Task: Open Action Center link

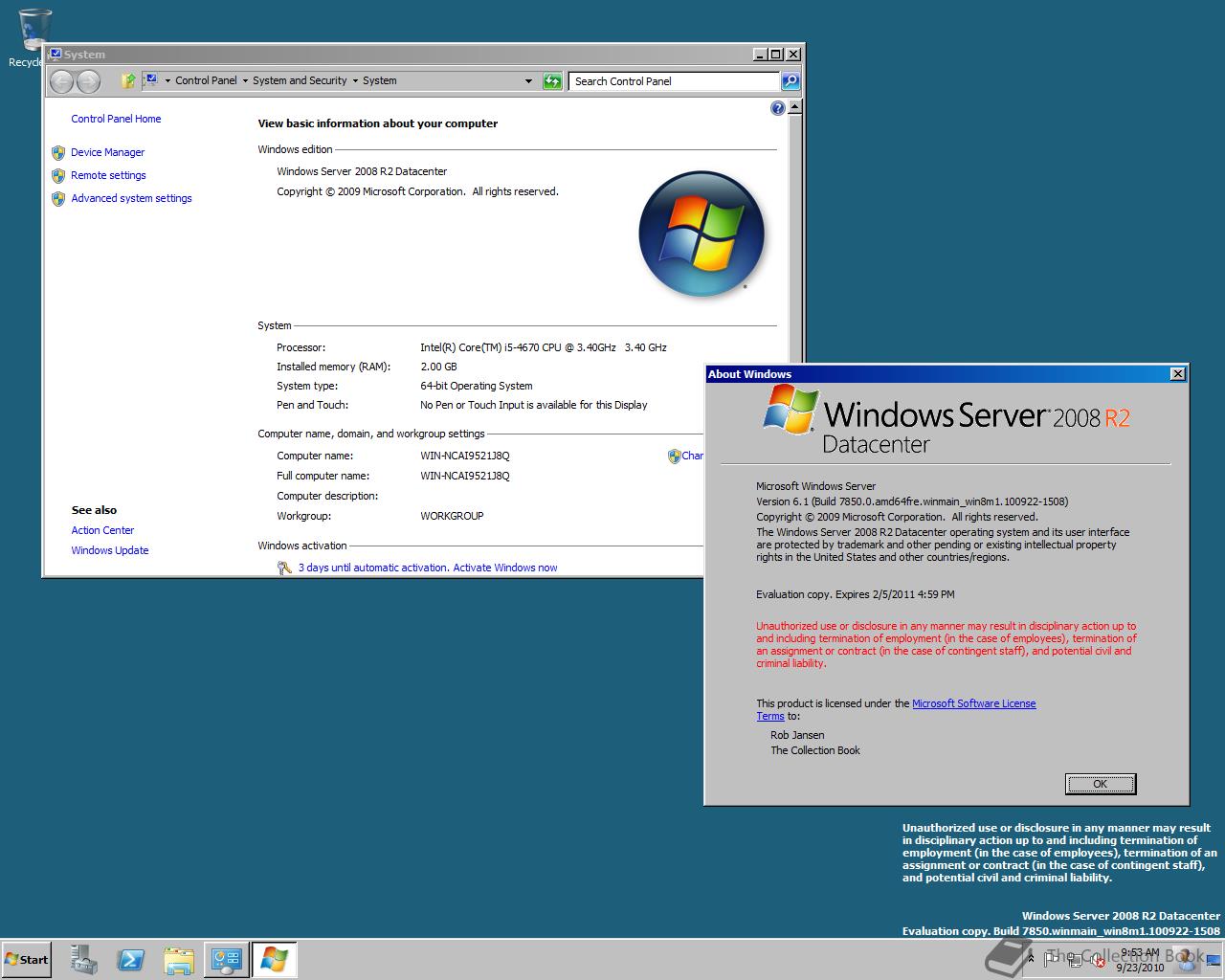Action: click(102, 530)
